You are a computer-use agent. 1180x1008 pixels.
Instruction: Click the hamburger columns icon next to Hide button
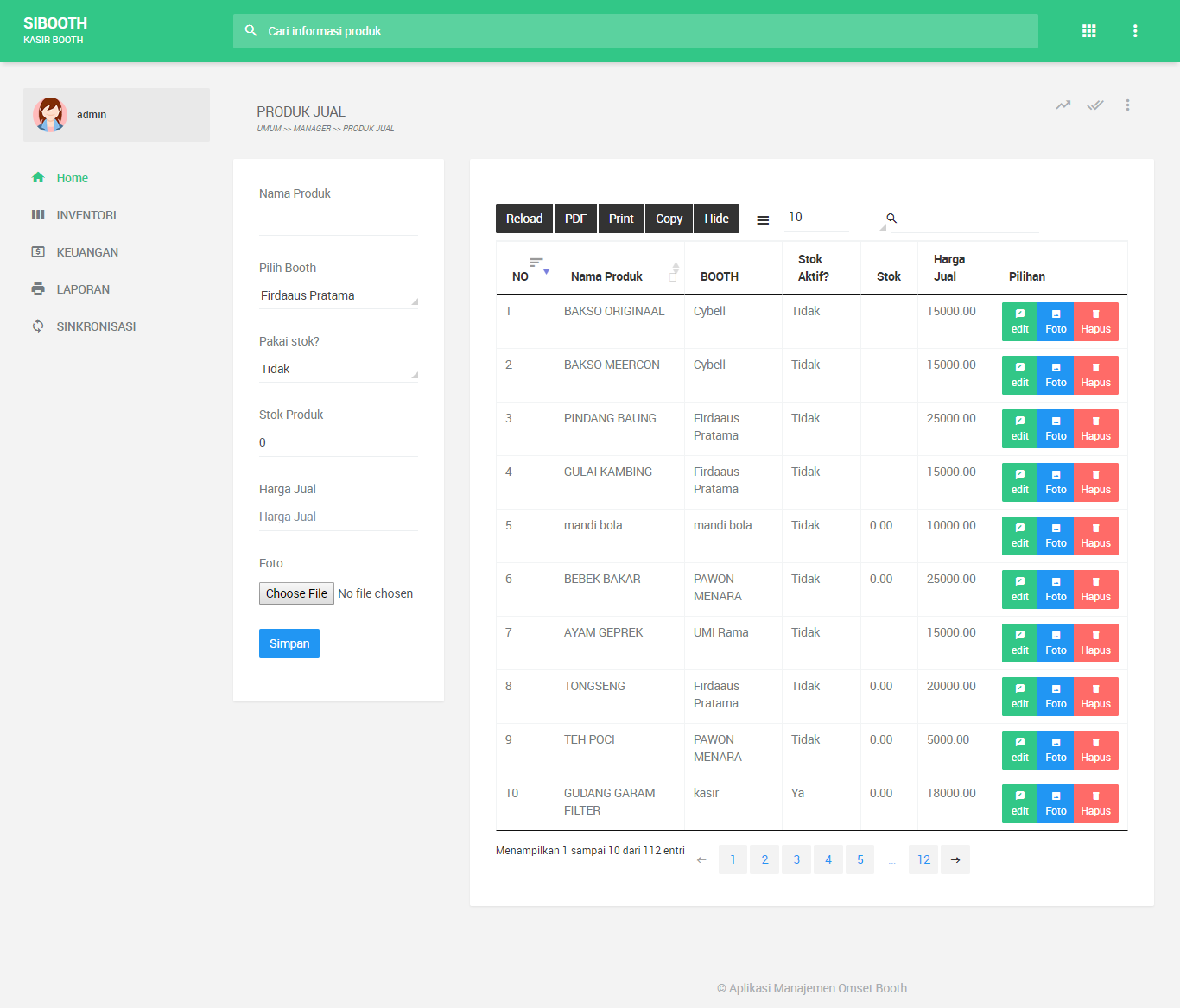[763, 219]
